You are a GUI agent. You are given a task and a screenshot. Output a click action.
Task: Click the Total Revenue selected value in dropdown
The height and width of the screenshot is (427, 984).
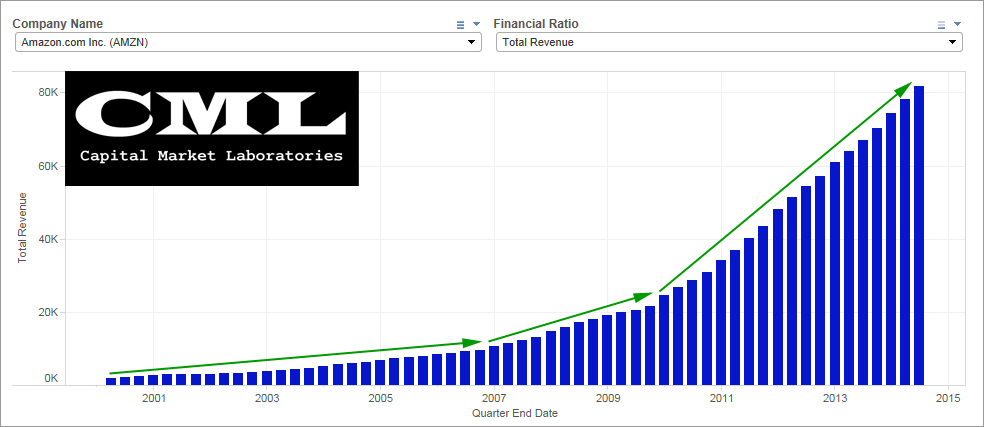(x=538, y=43)
